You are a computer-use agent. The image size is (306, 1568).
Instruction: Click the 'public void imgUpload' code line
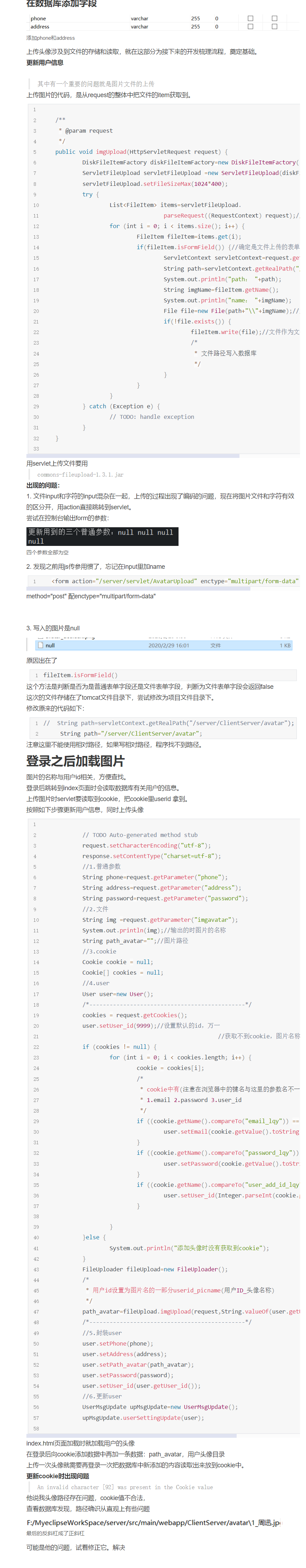[x=142, y=152]
